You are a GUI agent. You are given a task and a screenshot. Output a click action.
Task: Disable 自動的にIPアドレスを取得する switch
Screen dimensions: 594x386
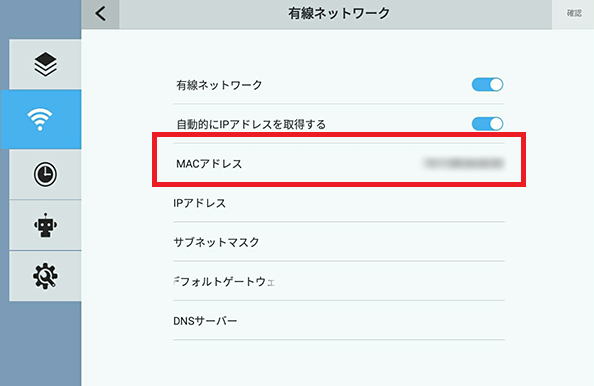[487, 123]
